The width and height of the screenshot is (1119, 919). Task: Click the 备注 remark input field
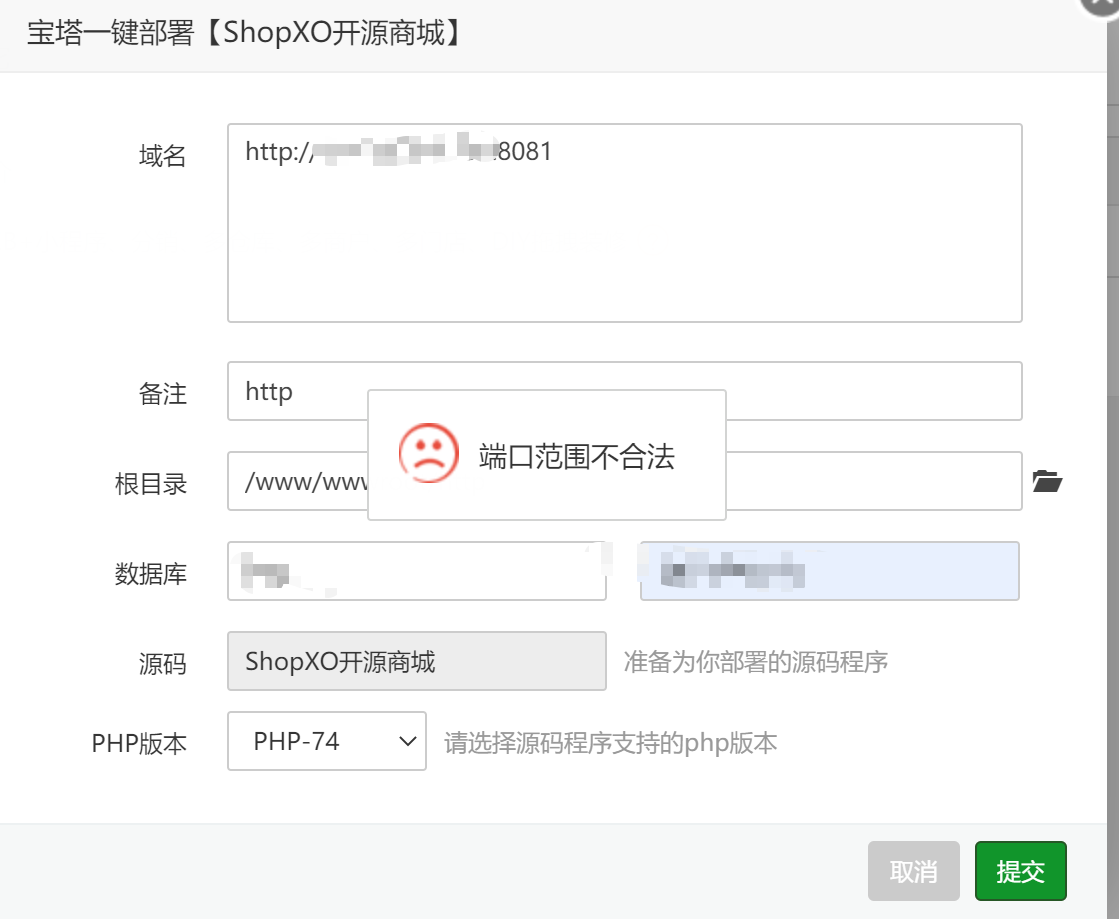click(x=624, y=391)
